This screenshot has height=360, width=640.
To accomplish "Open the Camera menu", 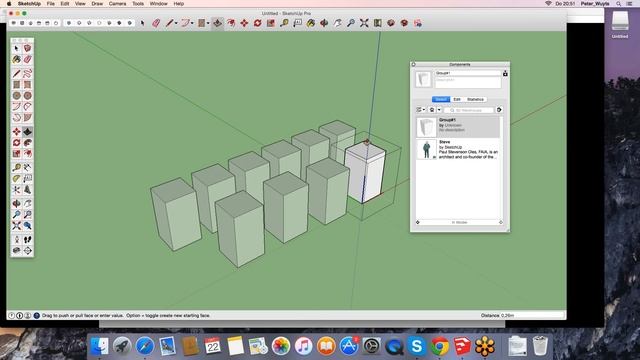I will coord(117,4).
